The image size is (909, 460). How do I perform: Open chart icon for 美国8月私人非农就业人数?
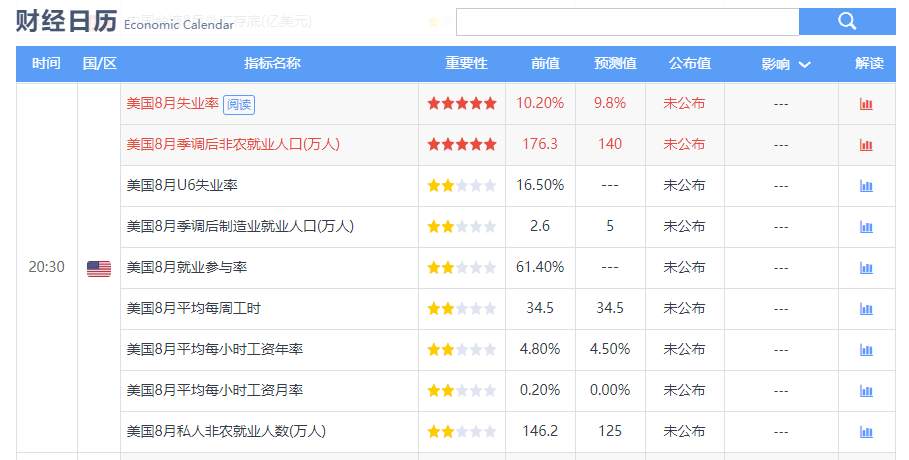pos(866,432)
